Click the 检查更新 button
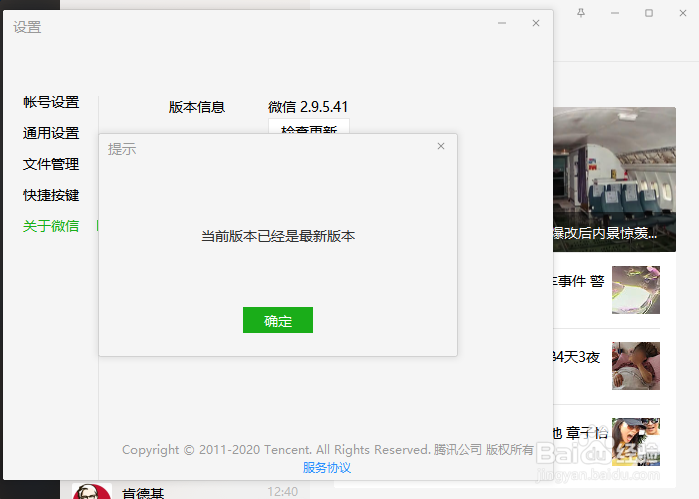 (x=309, y=127)
